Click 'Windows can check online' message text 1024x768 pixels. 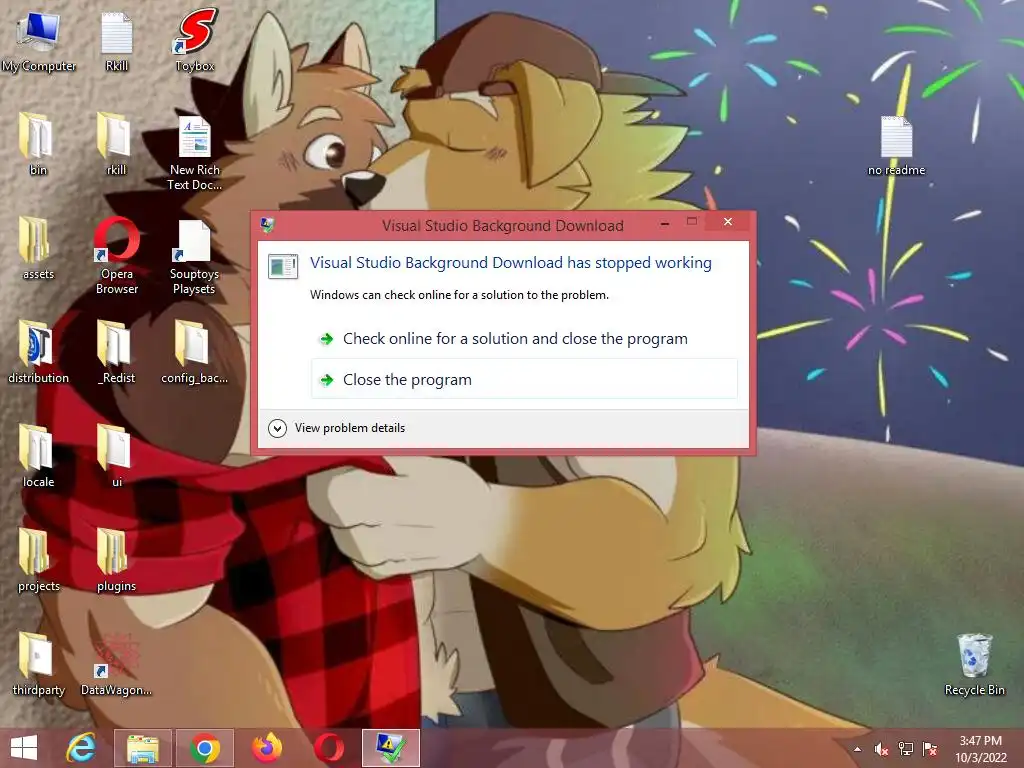[x=459, y=295]
